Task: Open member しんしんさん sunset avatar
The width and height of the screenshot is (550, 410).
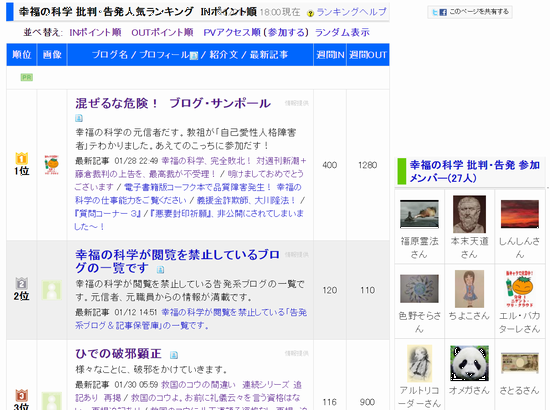Action: tap(519, 214)
